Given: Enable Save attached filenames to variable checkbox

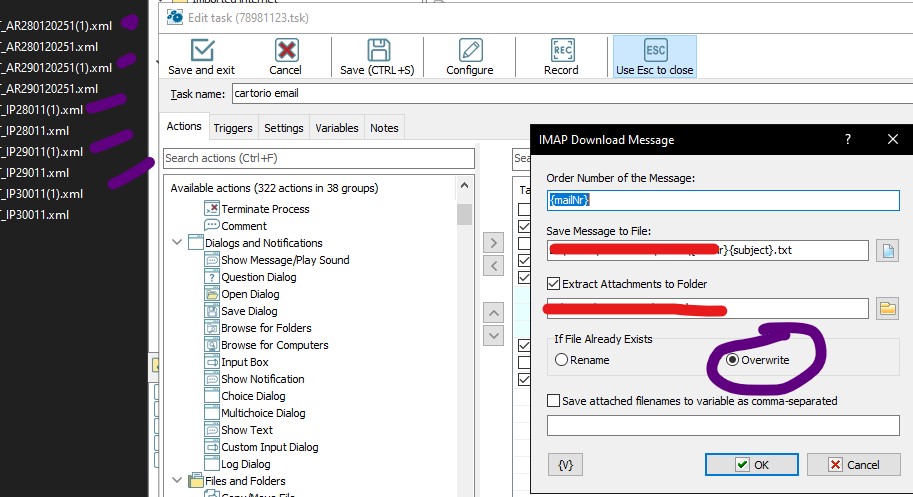Looking at the screenshot, I should (554, 401).
